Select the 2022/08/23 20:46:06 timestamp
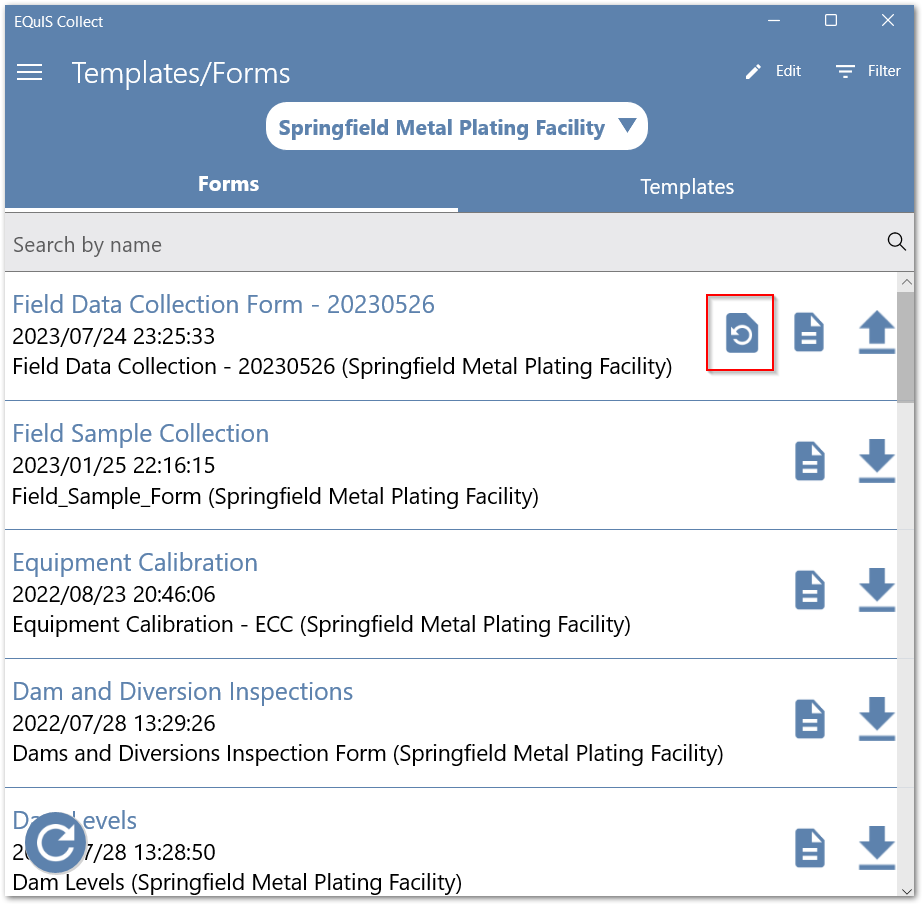The image size is (923, 905). [114, 594]
